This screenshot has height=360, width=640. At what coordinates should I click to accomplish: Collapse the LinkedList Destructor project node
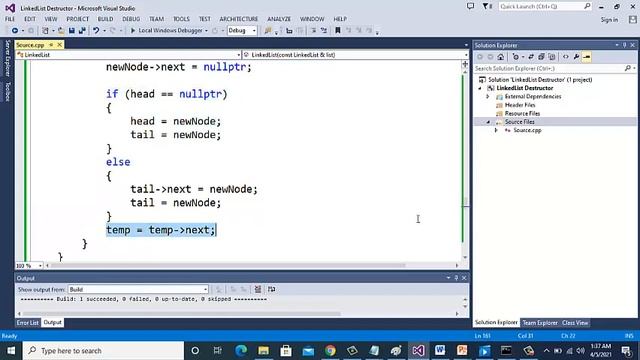coord(480,88)
